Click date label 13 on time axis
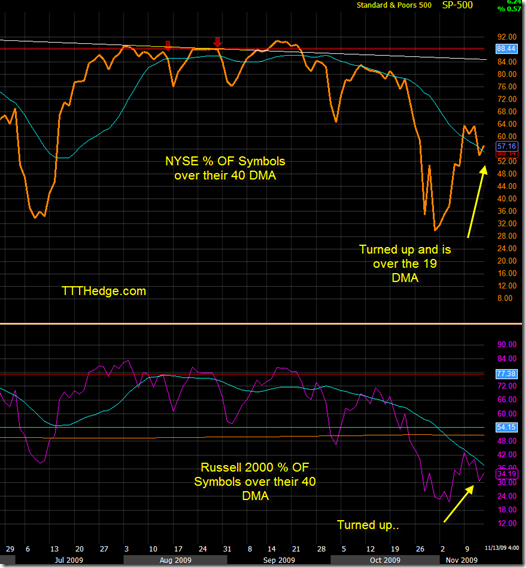This screenshot has height=568, width=526. coord(54,549)
